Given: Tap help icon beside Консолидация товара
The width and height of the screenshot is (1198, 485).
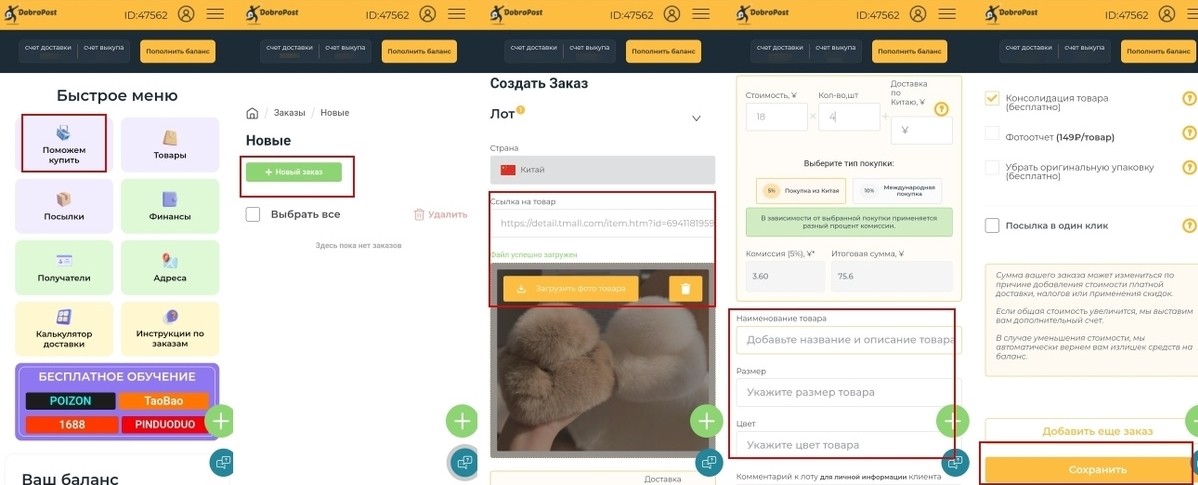Looking at the screenshot, I should point(1189,99).
